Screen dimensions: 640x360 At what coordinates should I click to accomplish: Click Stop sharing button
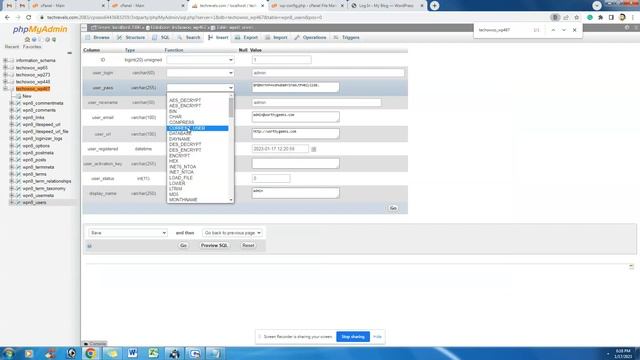353,337
